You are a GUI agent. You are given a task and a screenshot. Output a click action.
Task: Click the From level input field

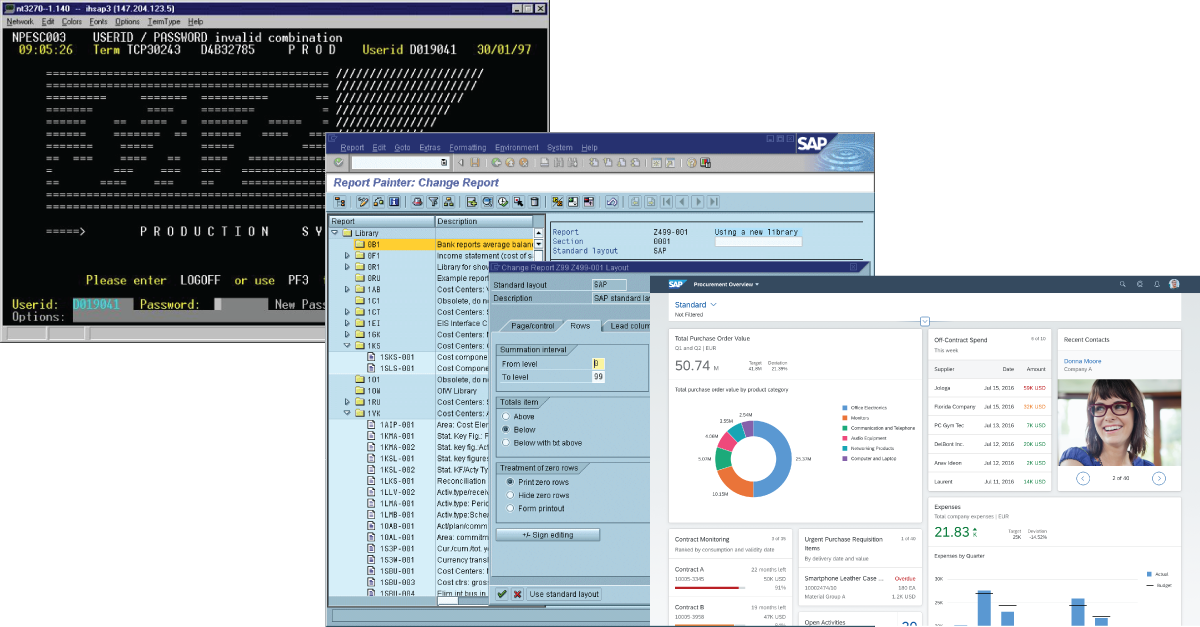(599, 364)
